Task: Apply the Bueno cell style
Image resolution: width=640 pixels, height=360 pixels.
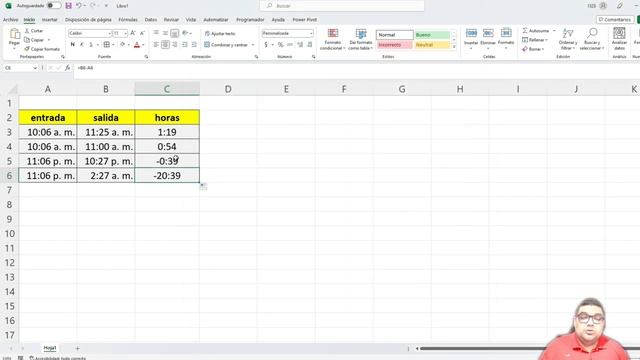Action: [432, 35]
